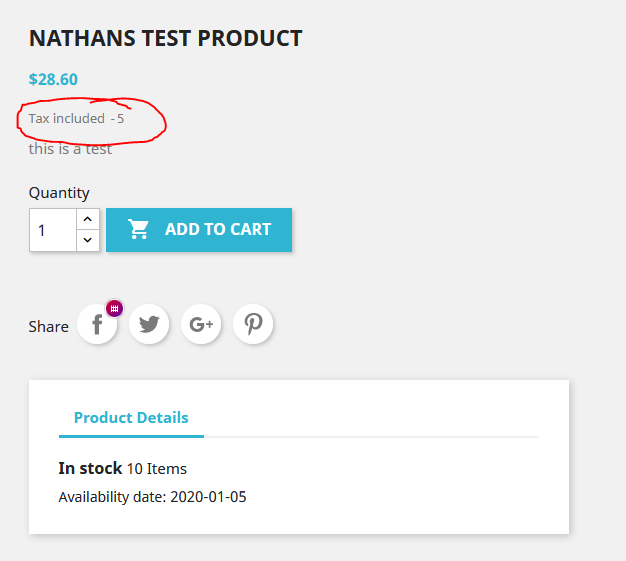Decrease quantity with down arrow
626x561 pixels.
tap(88, 240)
